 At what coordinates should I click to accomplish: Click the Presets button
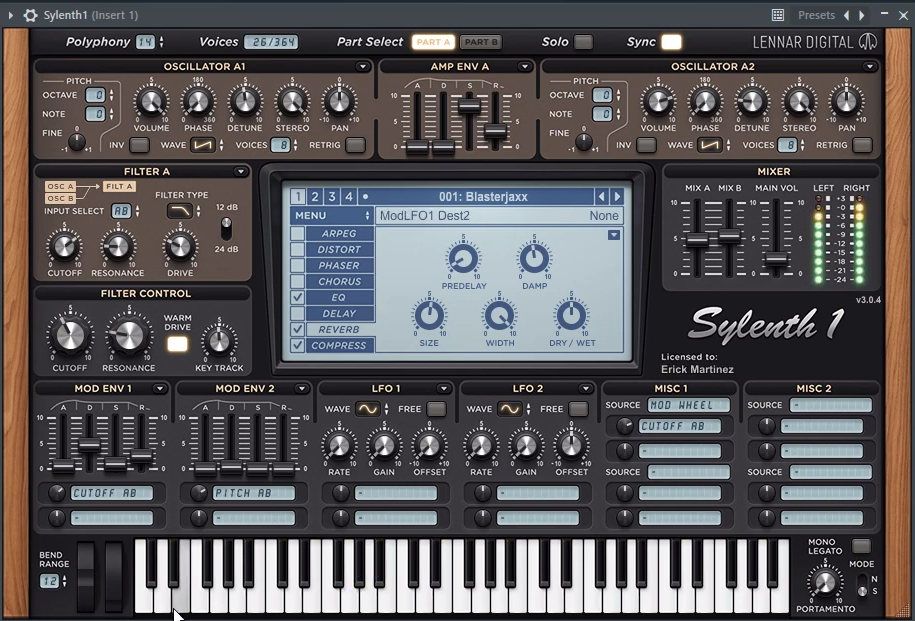click(x=816, y=15)
